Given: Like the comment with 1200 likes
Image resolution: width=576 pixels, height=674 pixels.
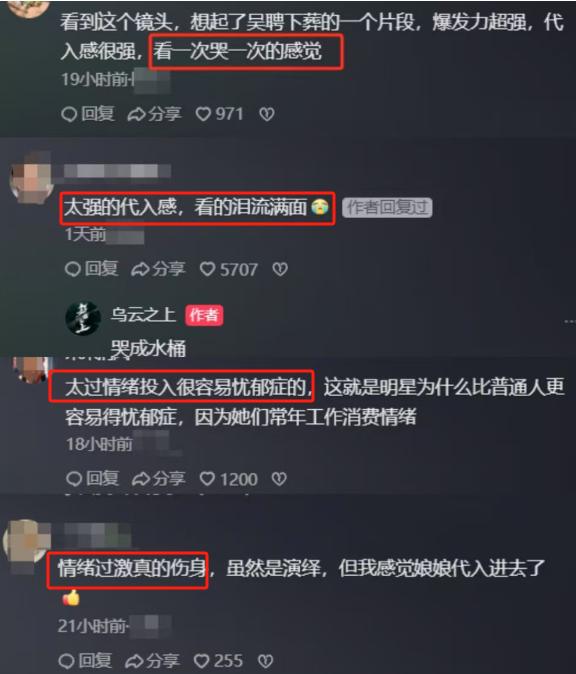Looking at the screenshot, I should [229, 479].
